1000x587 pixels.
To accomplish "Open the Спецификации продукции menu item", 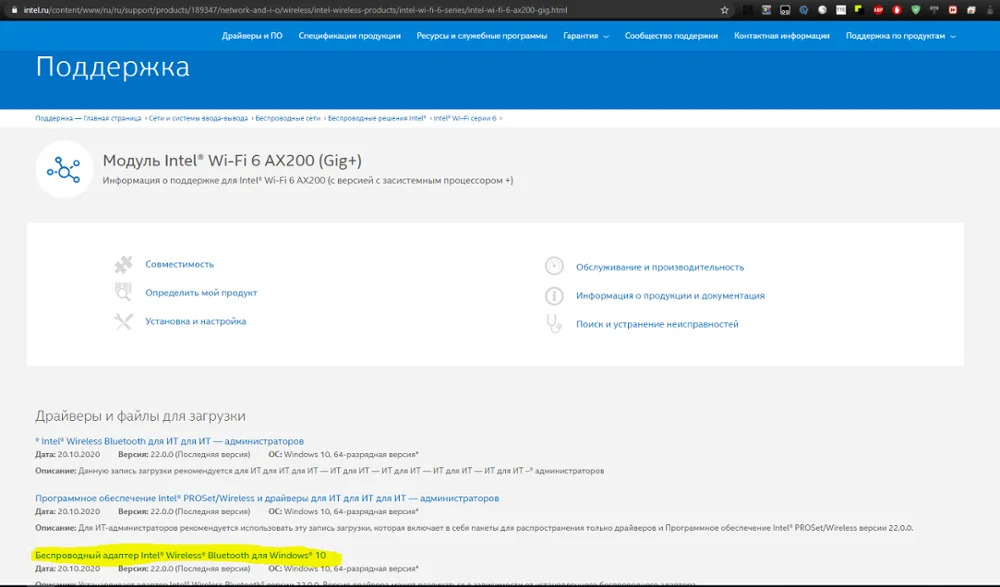I will pyautogui.click(x=349, y=36).
